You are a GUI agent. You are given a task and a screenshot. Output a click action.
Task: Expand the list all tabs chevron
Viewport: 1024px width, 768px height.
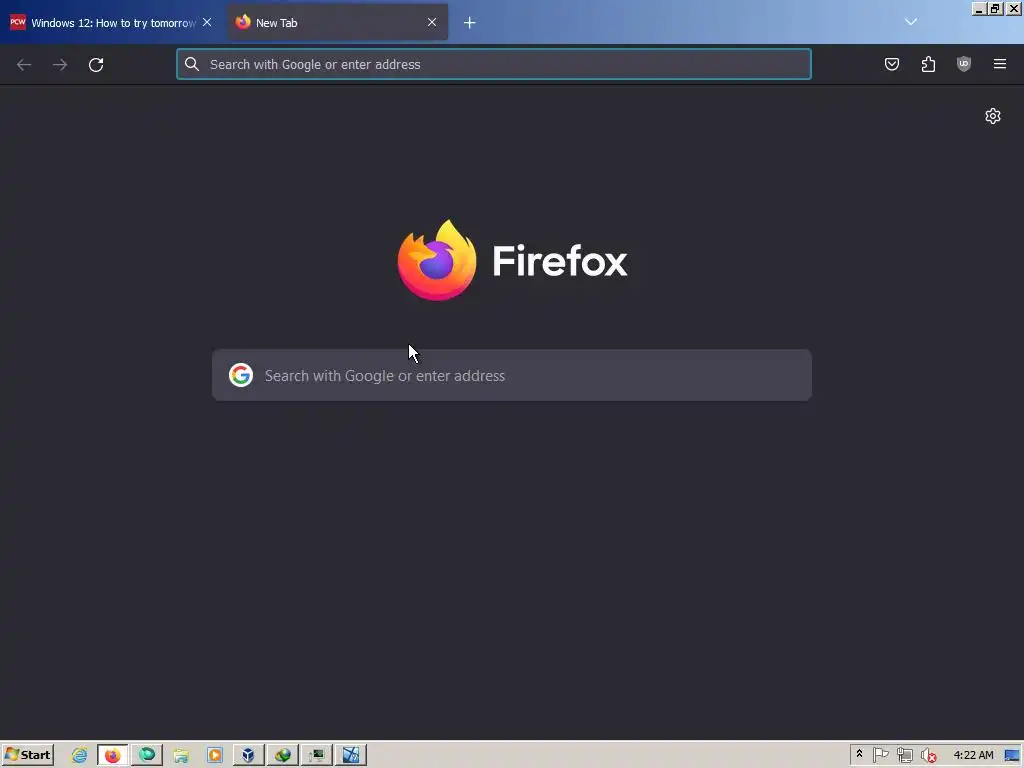point(910,22)
